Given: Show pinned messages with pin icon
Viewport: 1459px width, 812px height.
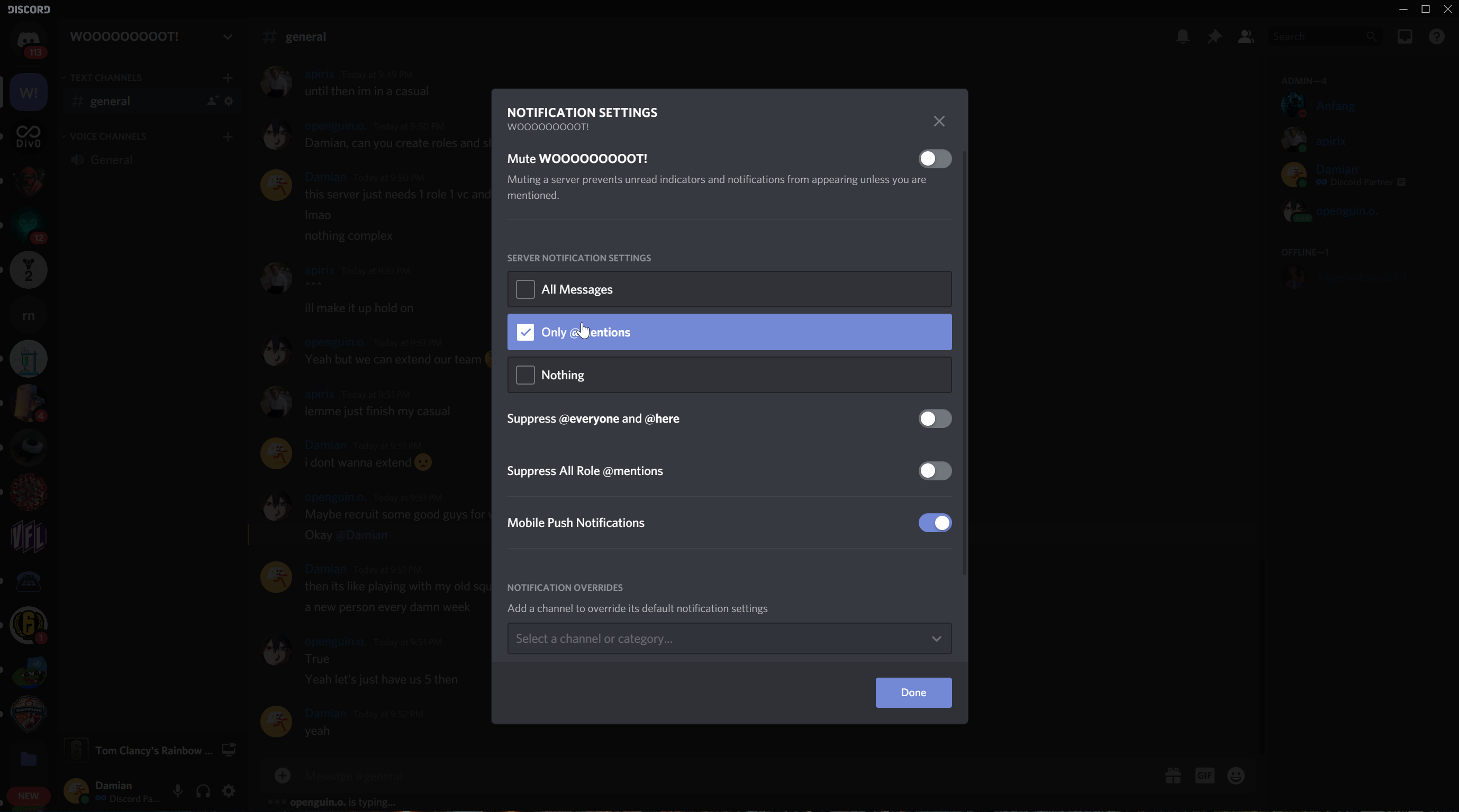Looking at the screenshot, I should 1214,37.
